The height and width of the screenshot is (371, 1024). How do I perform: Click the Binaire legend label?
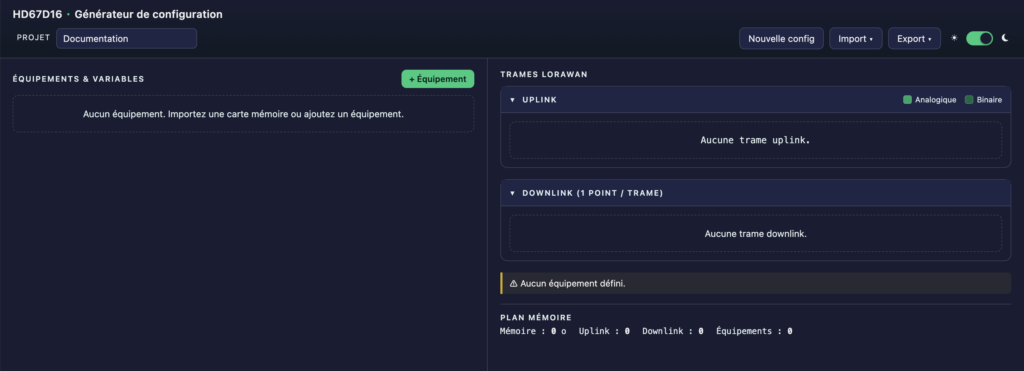point(989,100)
